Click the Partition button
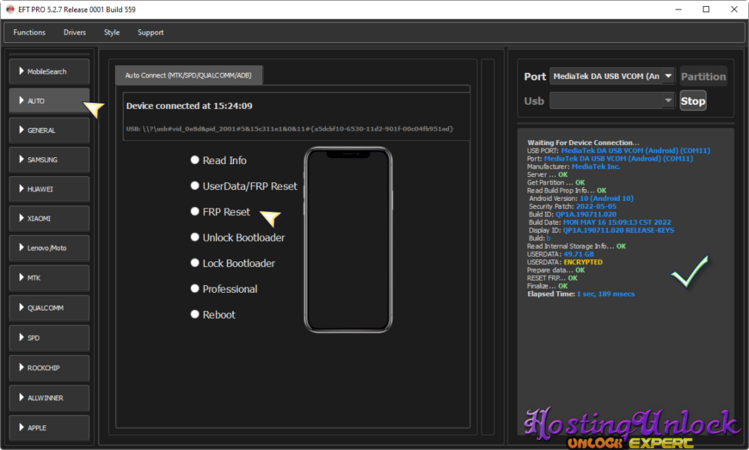The image size is (749, 450). [x=703, y=77]
